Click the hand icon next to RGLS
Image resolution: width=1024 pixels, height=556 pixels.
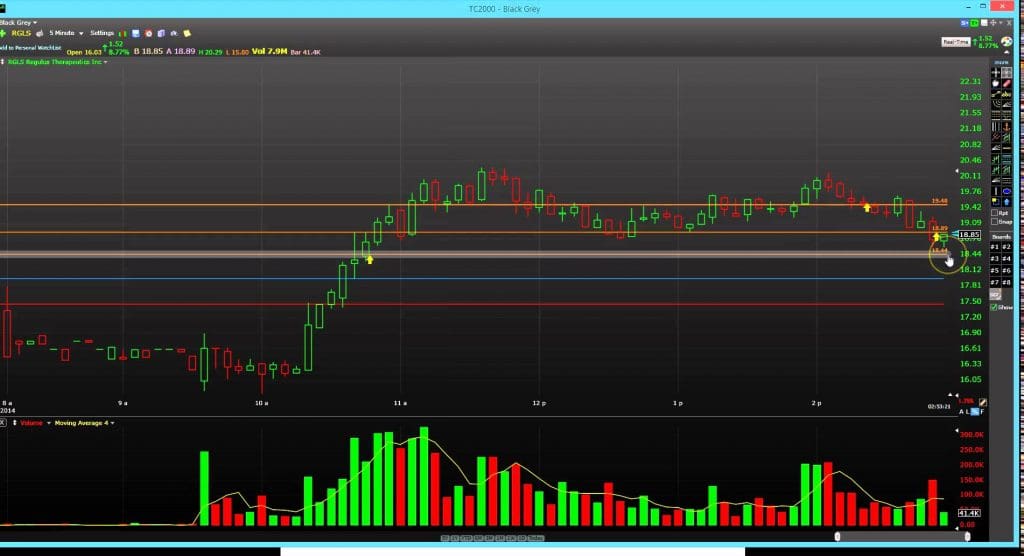click(39, 33)
